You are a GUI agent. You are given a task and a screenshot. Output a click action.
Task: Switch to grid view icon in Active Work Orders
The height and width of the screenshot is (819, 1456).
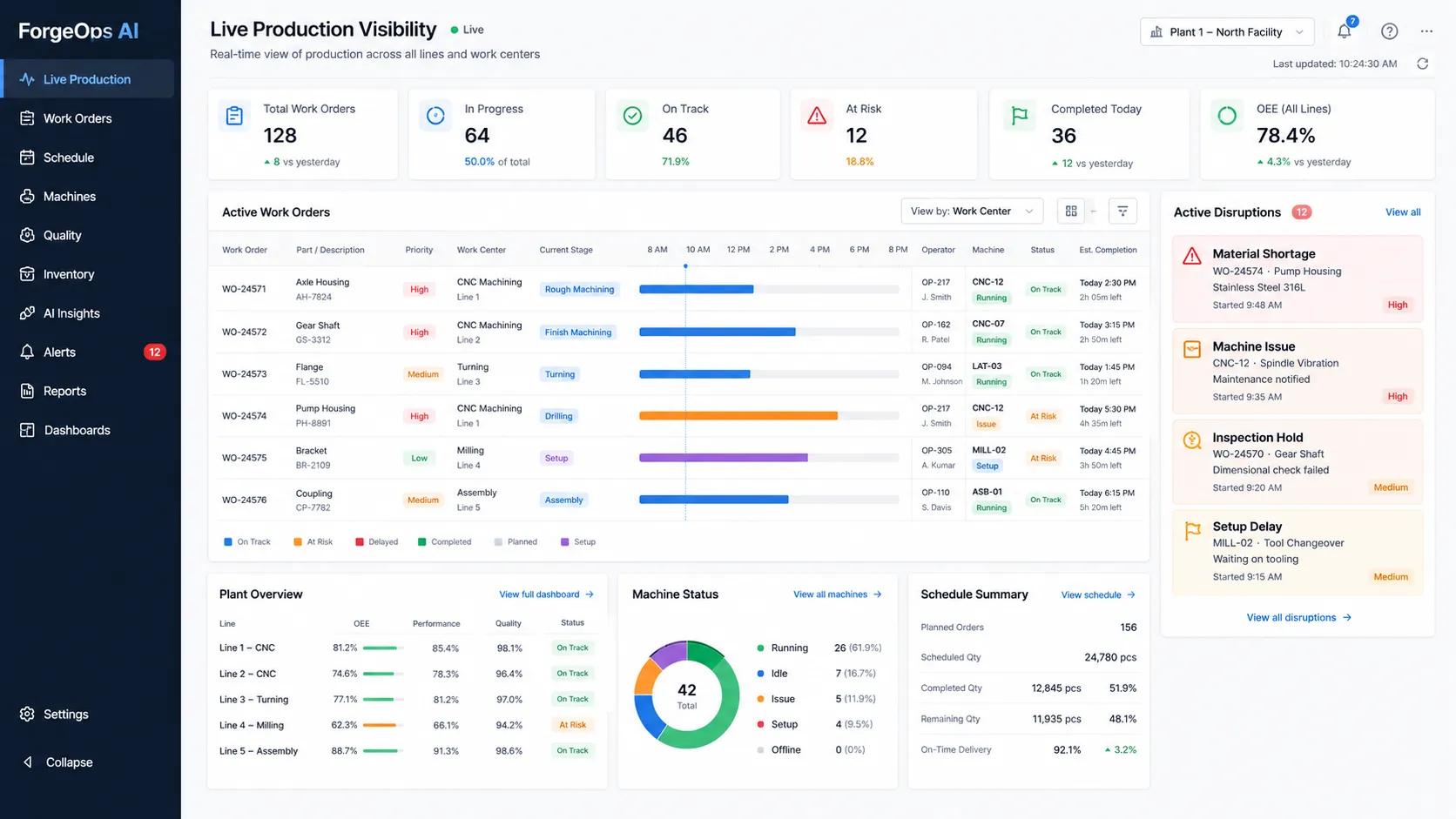(x=1071, y=211)
